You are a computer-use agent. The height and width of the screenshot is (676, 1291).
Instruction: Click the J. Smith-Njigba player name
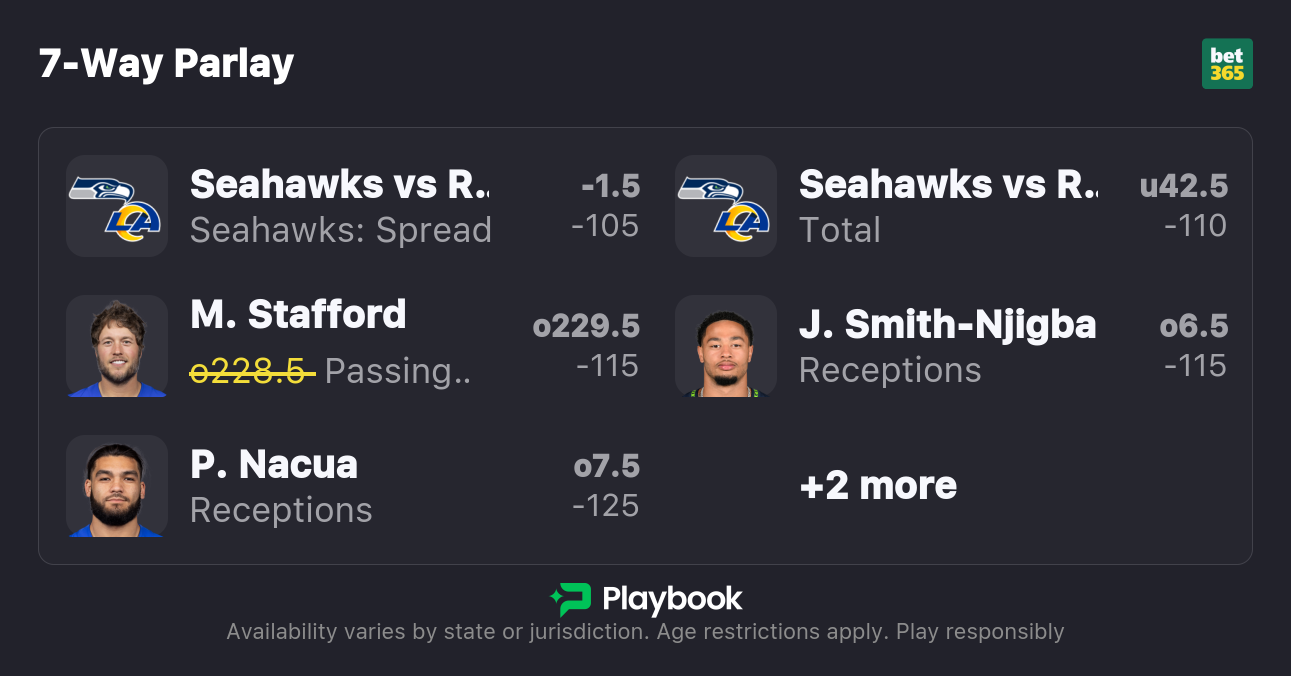pyautogui.click(x=947, y=324)
